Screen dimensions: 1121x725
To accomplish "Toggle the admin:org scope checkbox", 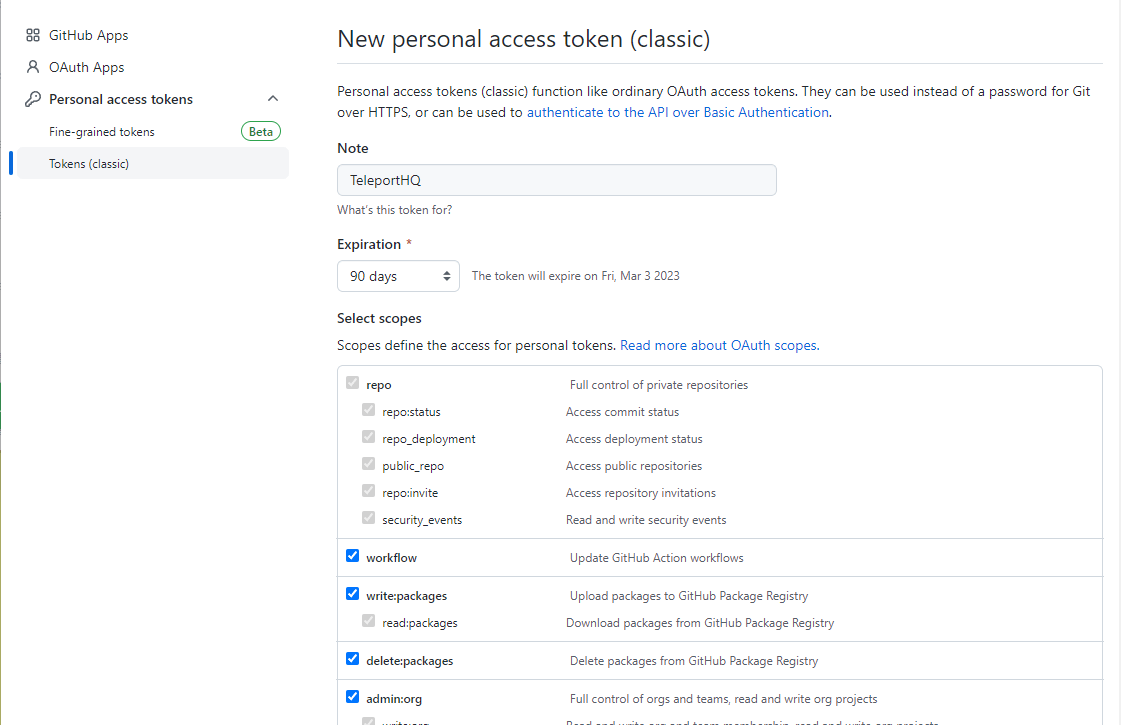I will tap(352, 696).
